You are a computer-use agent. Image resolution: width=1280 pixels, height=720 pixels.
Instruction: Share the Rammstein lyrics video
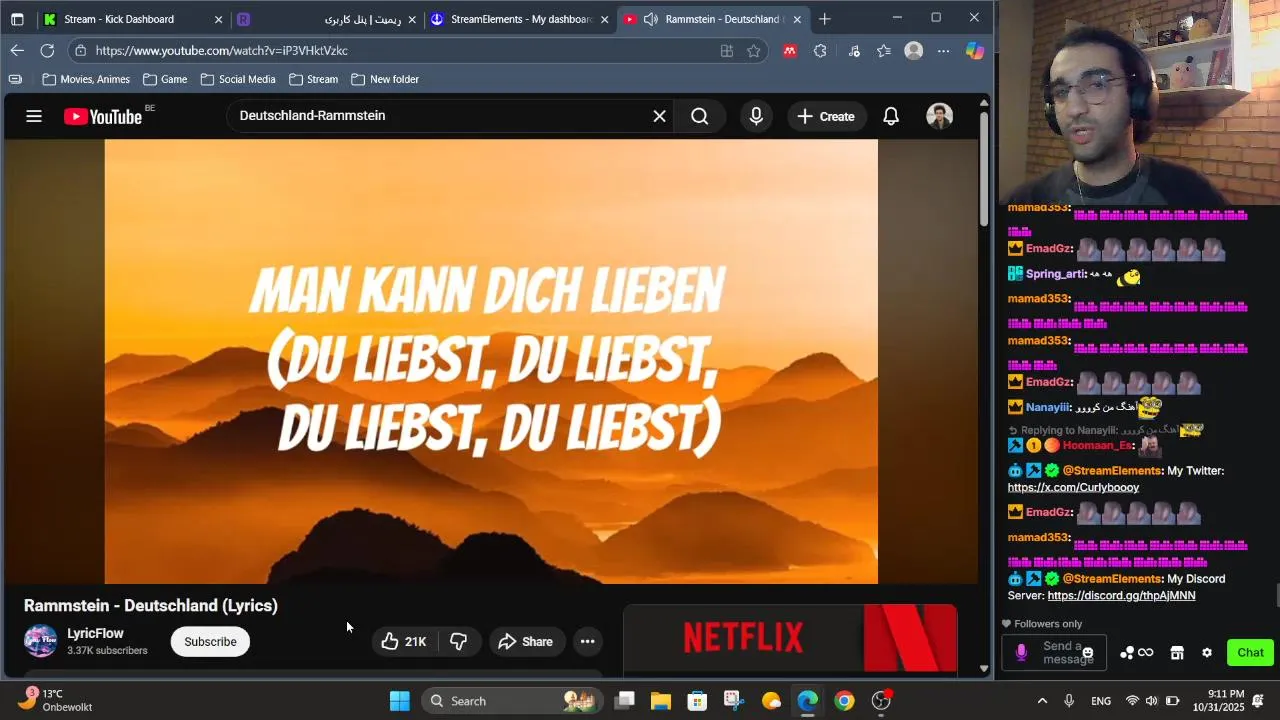point(526,641)
